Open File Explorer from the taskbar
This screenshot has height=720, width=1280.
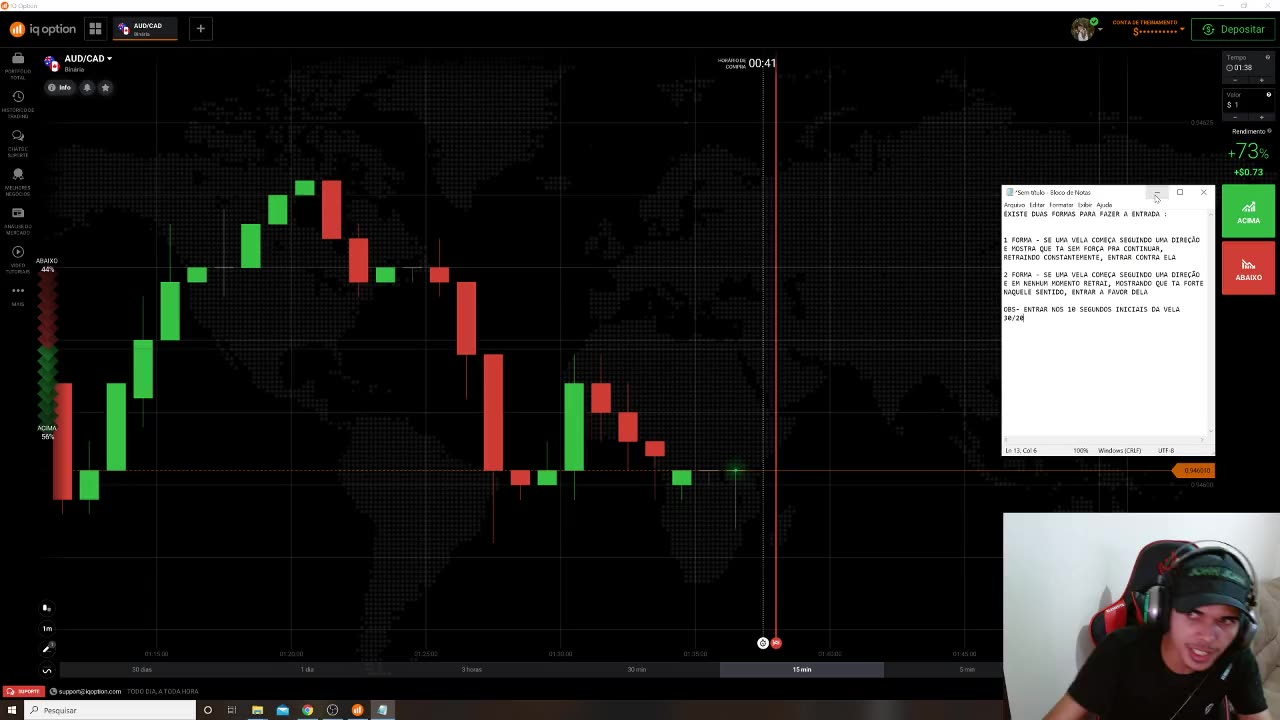(x=257, y=710)
